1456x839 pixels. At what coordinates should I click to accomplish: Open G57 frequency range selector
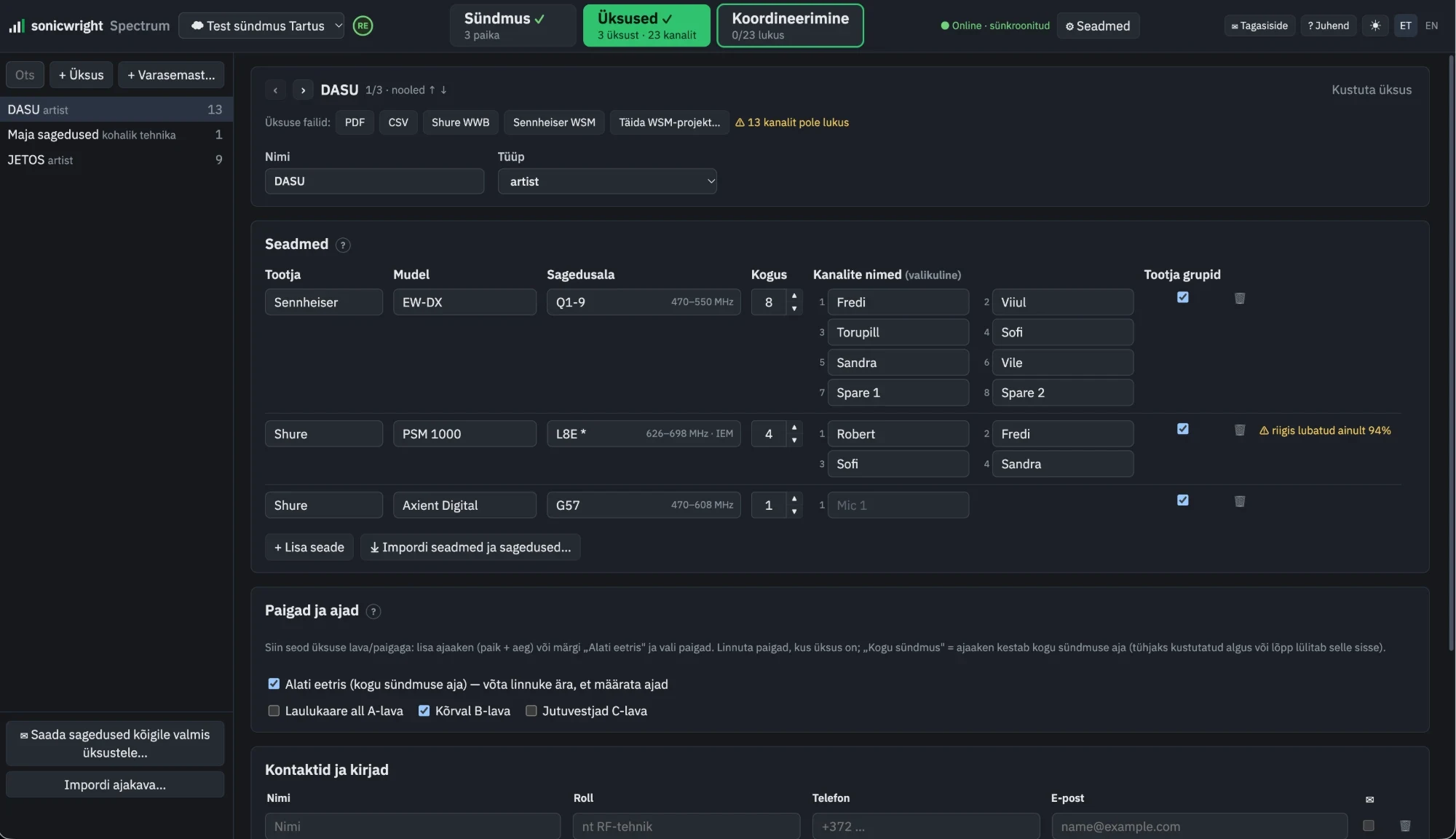(644, 505)
